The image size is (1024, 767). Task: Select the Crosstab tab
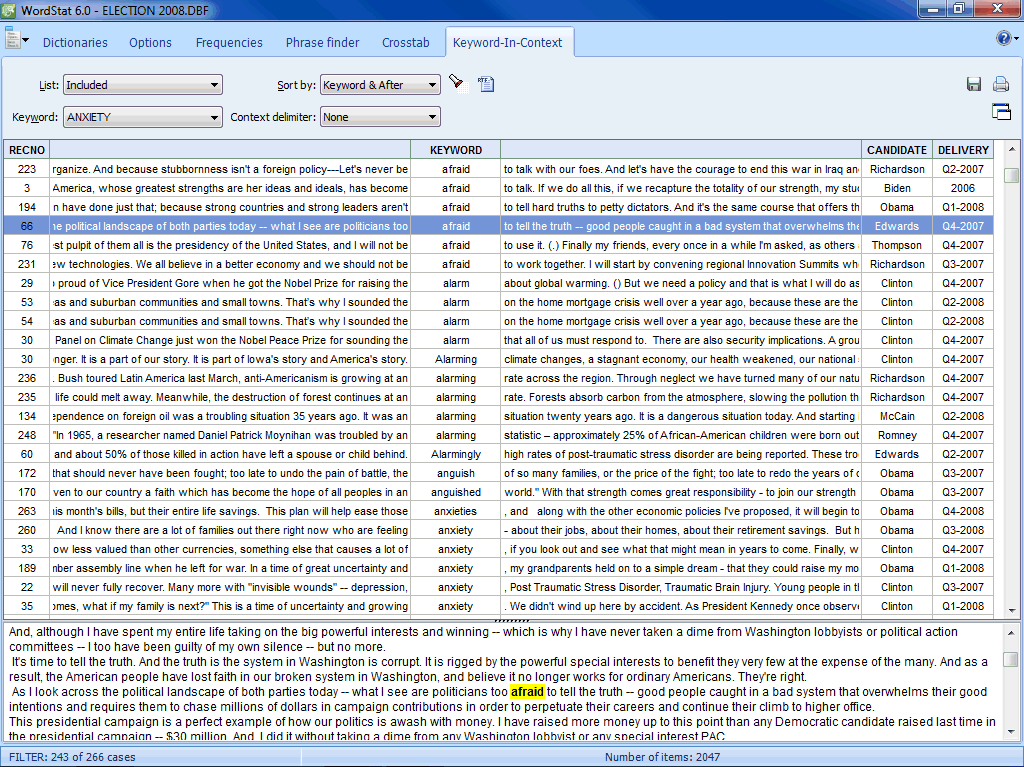coord(405,43)
